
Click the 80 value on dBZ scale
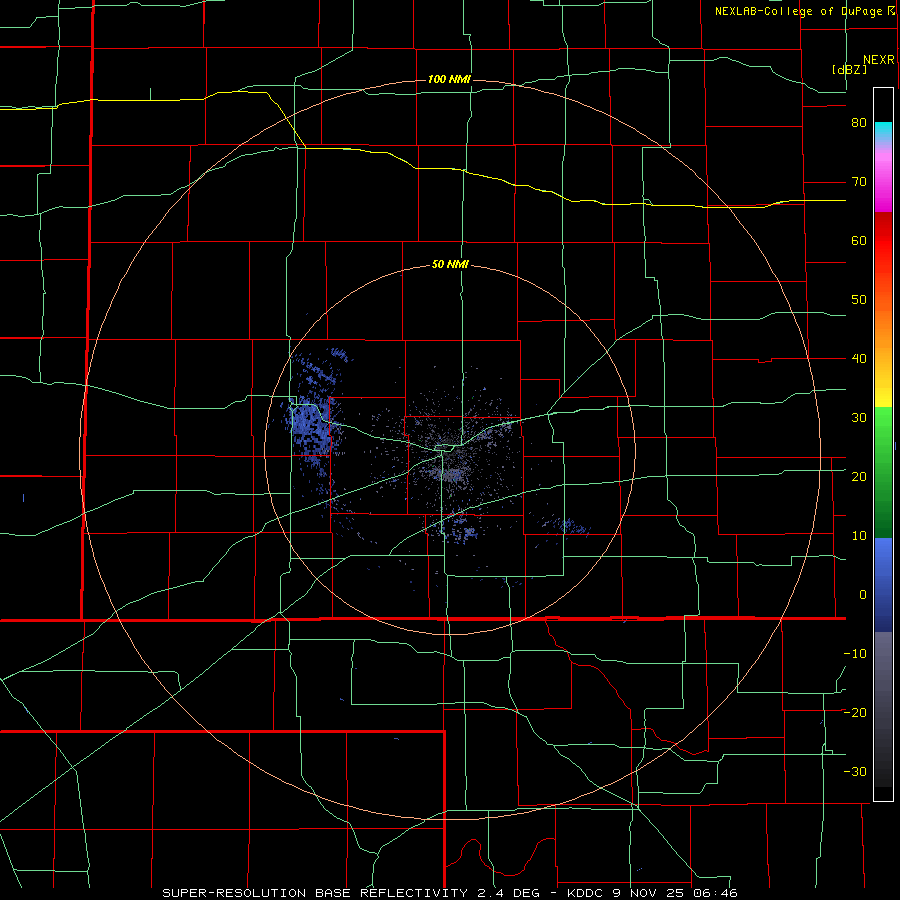tap(859, 123)
